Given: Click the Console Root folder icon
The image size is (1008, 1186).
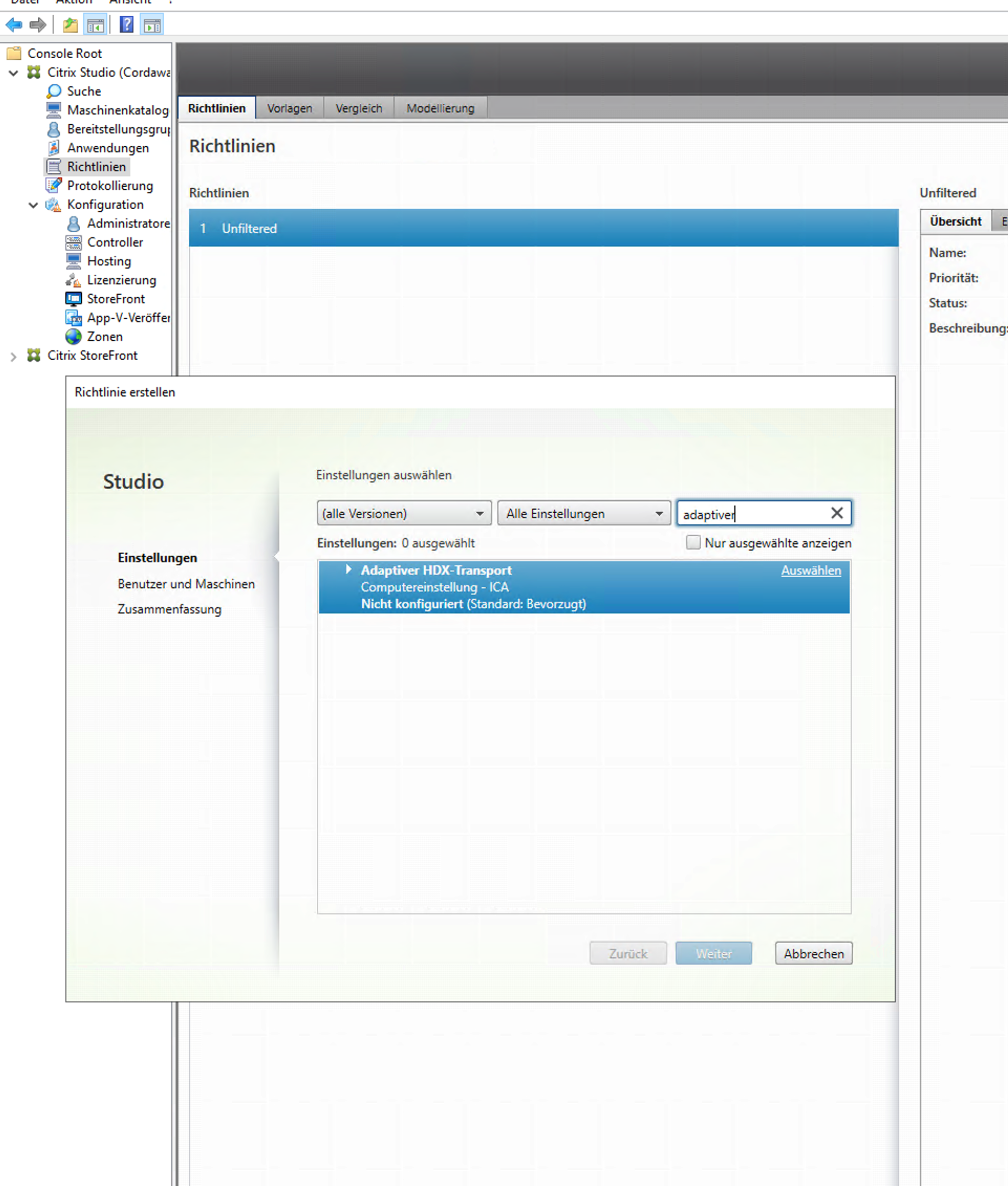Looking at the screenshot, I should 14,53.
